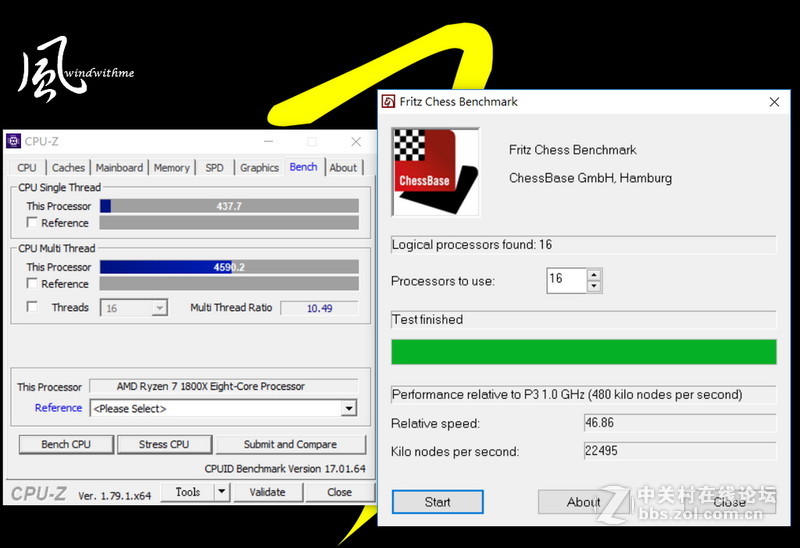Switch to the Caches tab
The image size is (800, 548).
(68, 168)
